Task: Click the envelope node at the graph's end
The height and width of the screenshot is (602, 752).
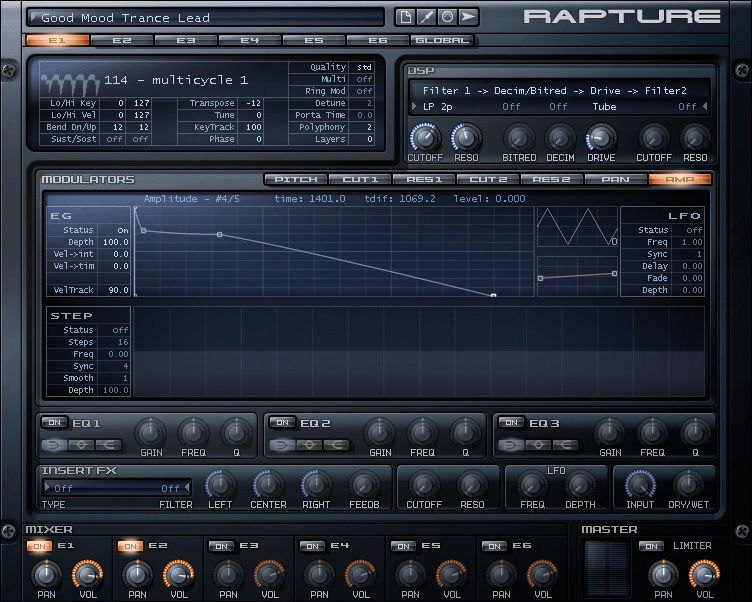Action: point(493,295)
